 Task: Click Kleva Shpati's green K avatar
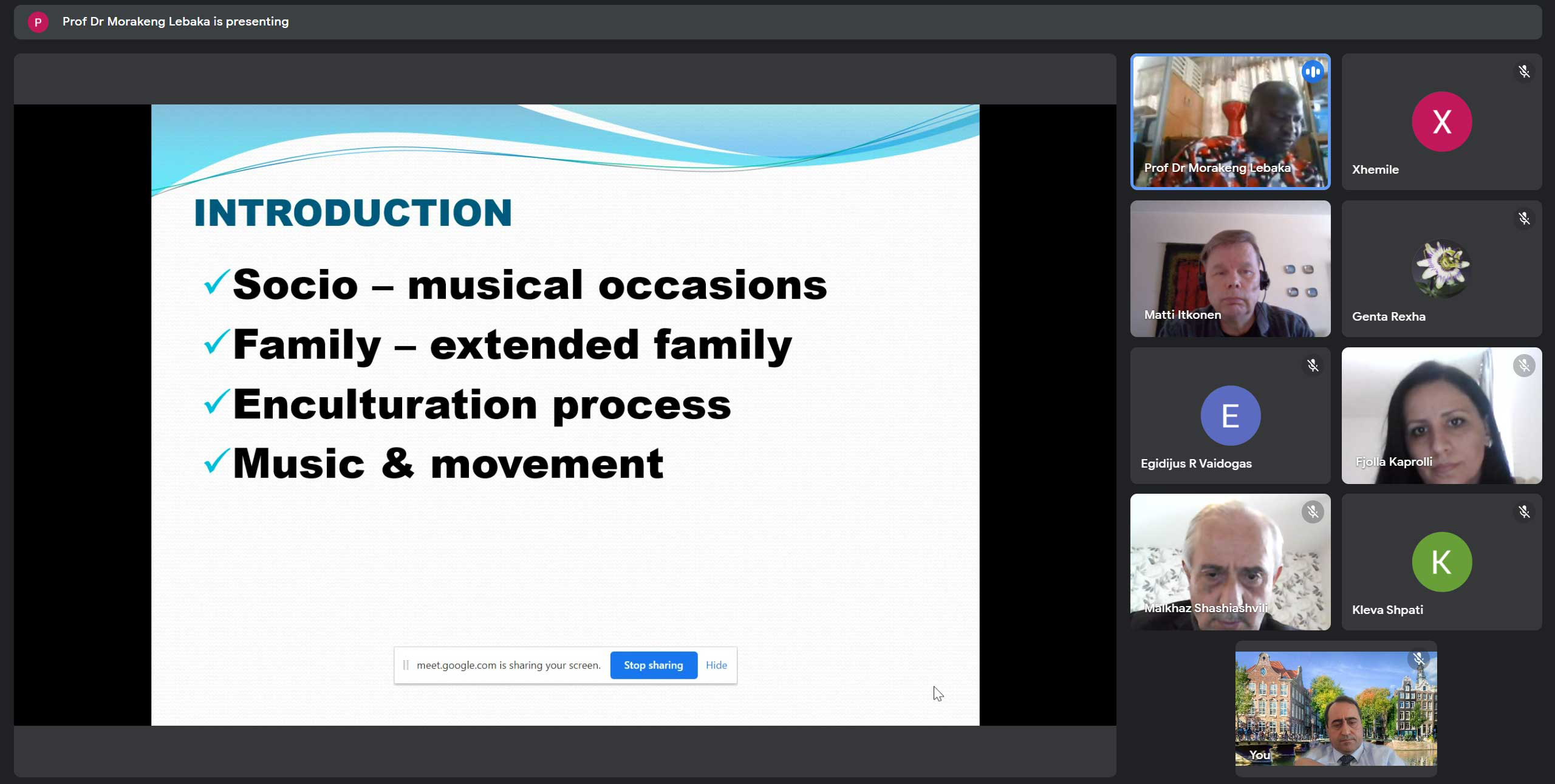[1441, 562]
